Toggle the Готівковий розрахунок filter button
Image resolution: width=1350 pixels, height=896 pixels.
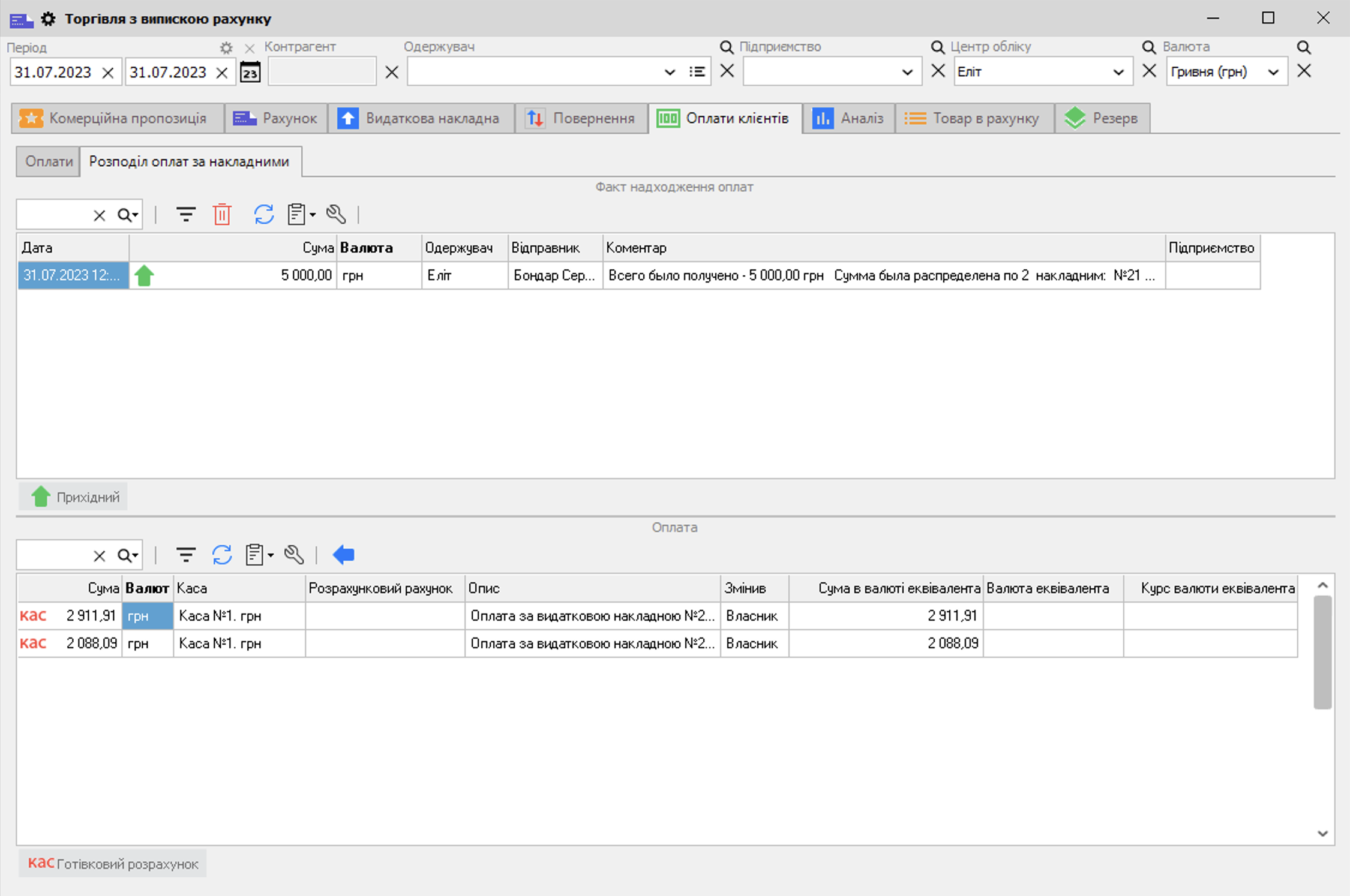click(x=113, y=864)
